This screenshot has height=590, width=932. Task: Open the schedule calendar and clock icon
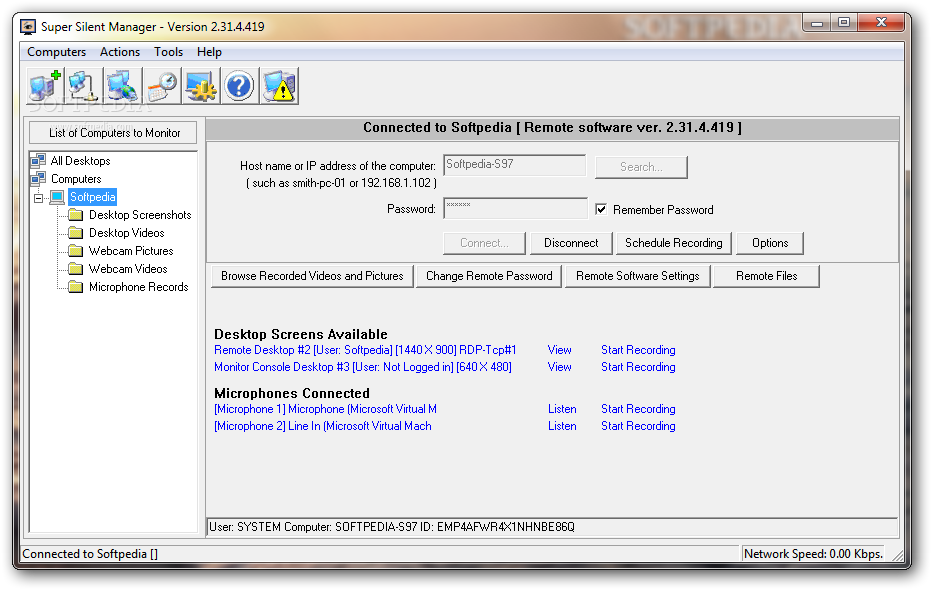(x=162, y=86)
